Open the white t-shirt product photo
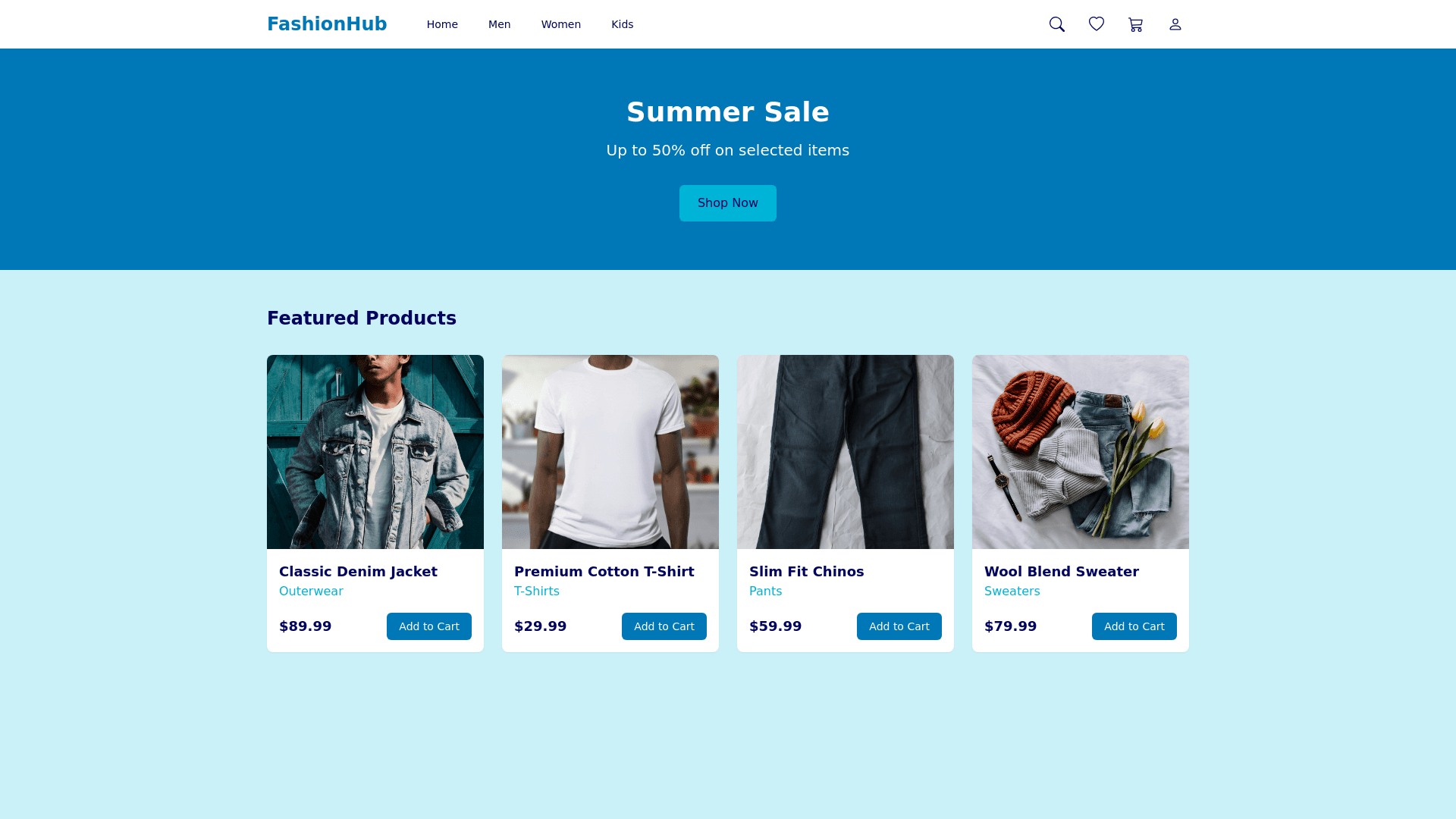The height and width of the screenshot is (819, 1456). (x=610, y=452)
